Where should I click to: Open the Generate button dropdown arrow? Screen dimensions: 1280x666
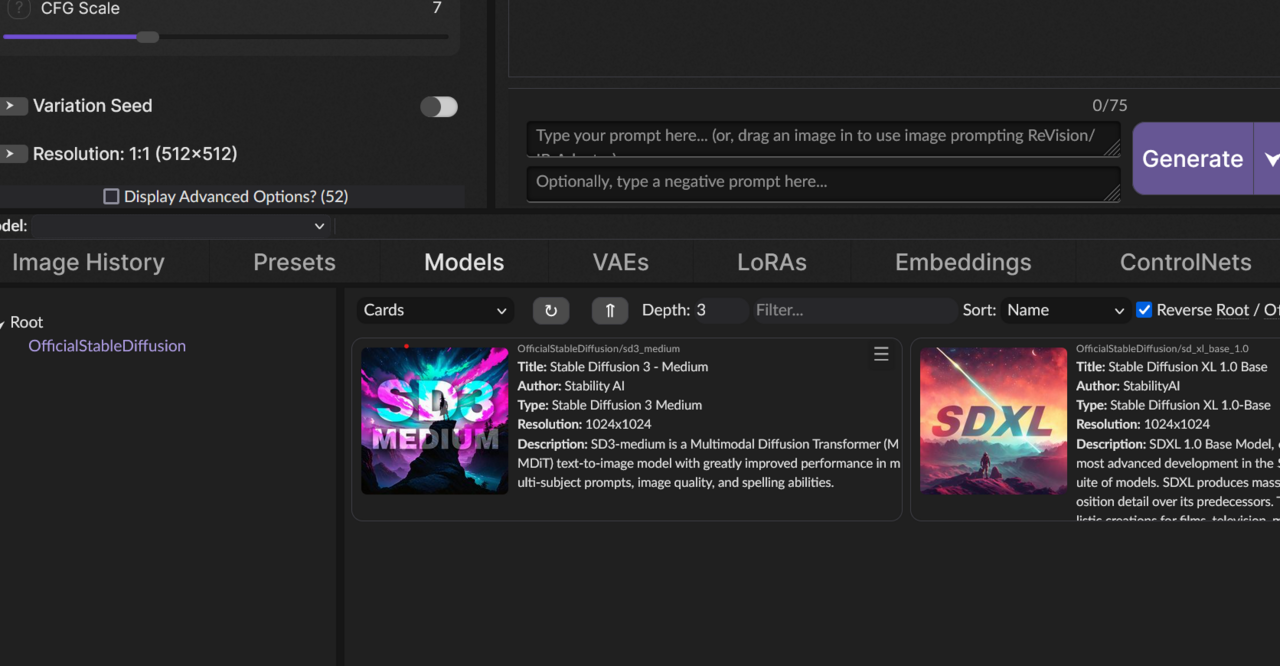click(x=1268, y=159)
